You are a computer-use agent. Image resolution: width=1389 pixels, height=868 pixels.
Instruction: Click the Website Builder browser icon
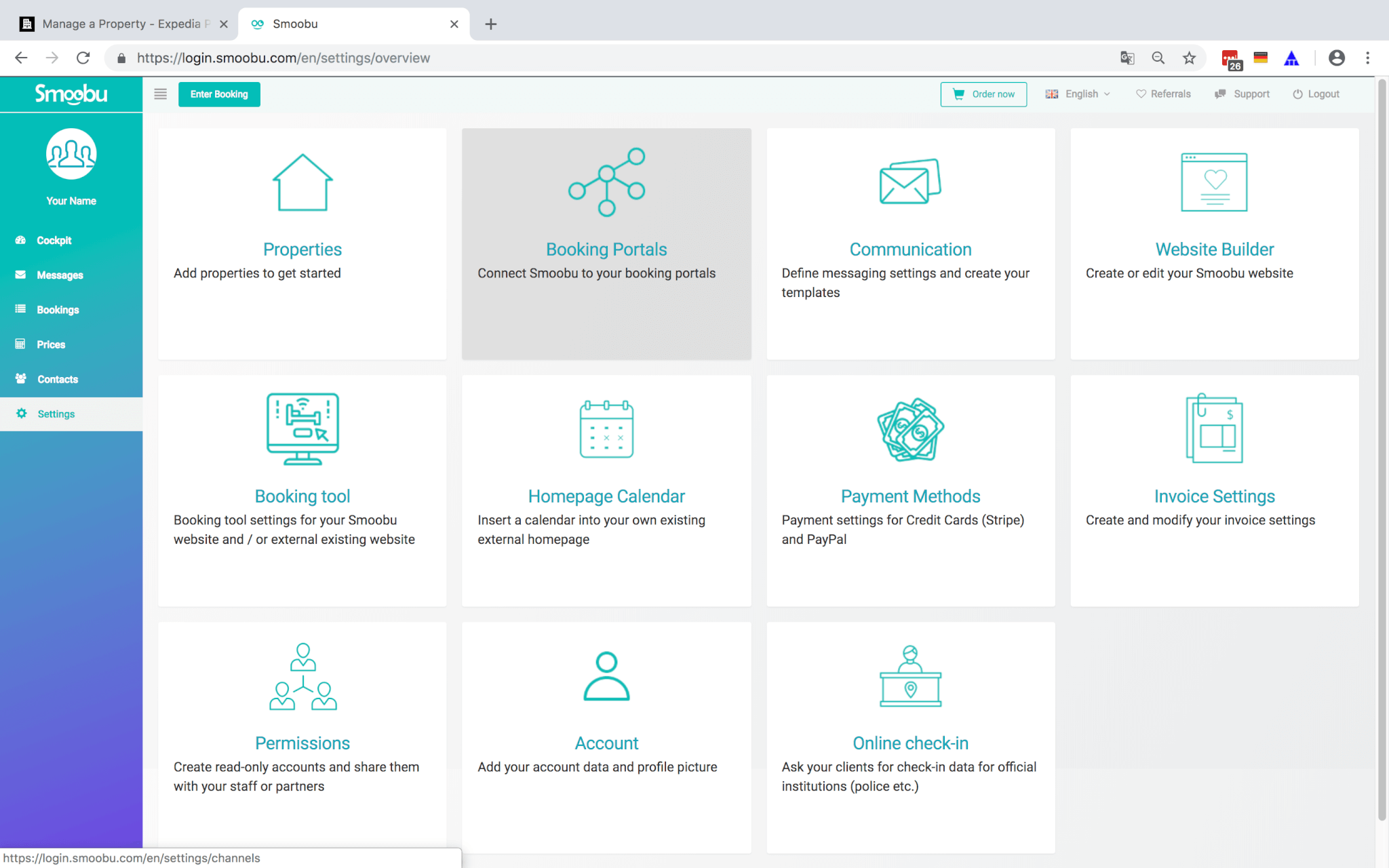coord(1214,182)
